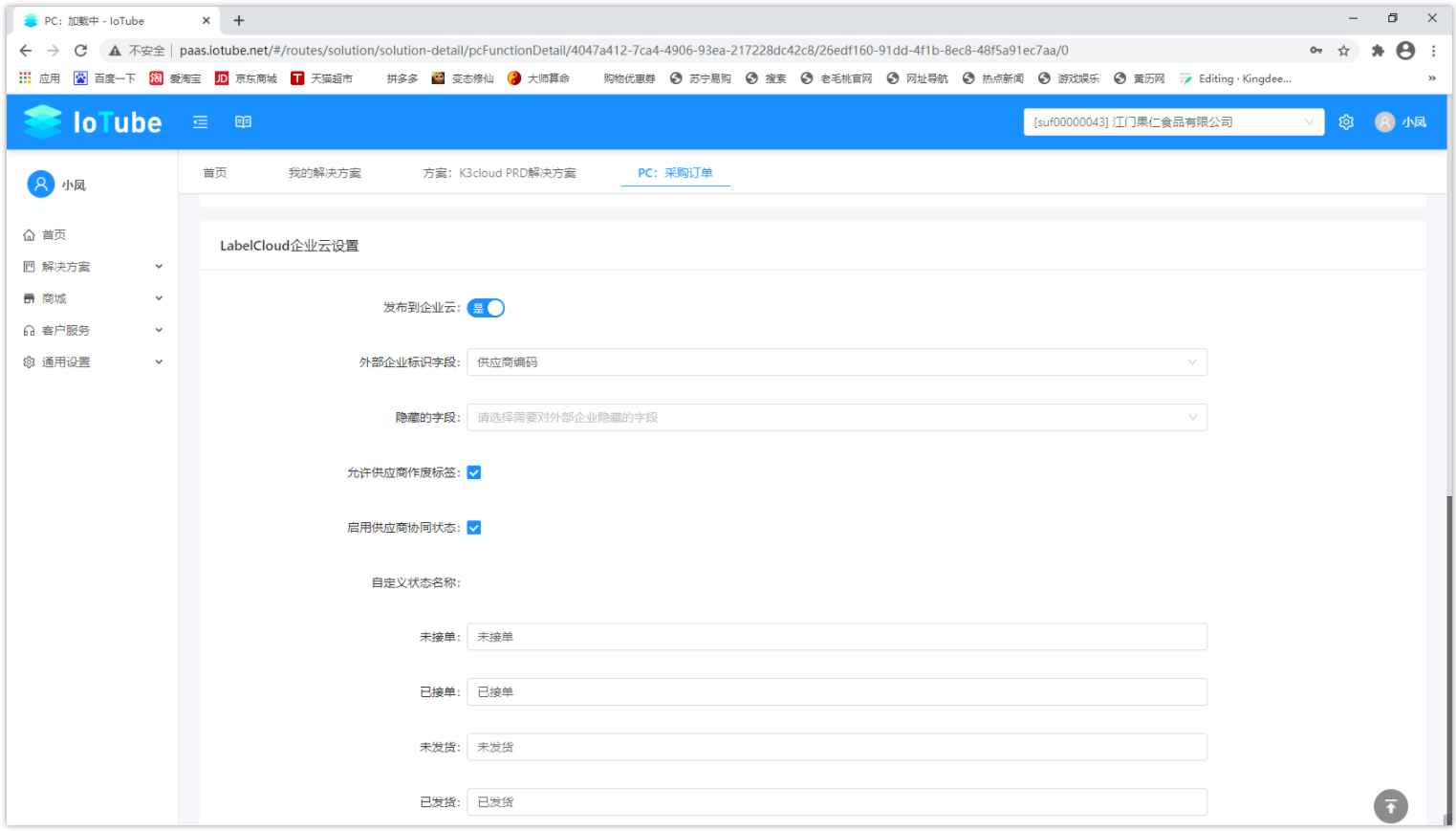
Task: Click the browser address bar URL
Action: pyautogui.click(x=623, y=51)
